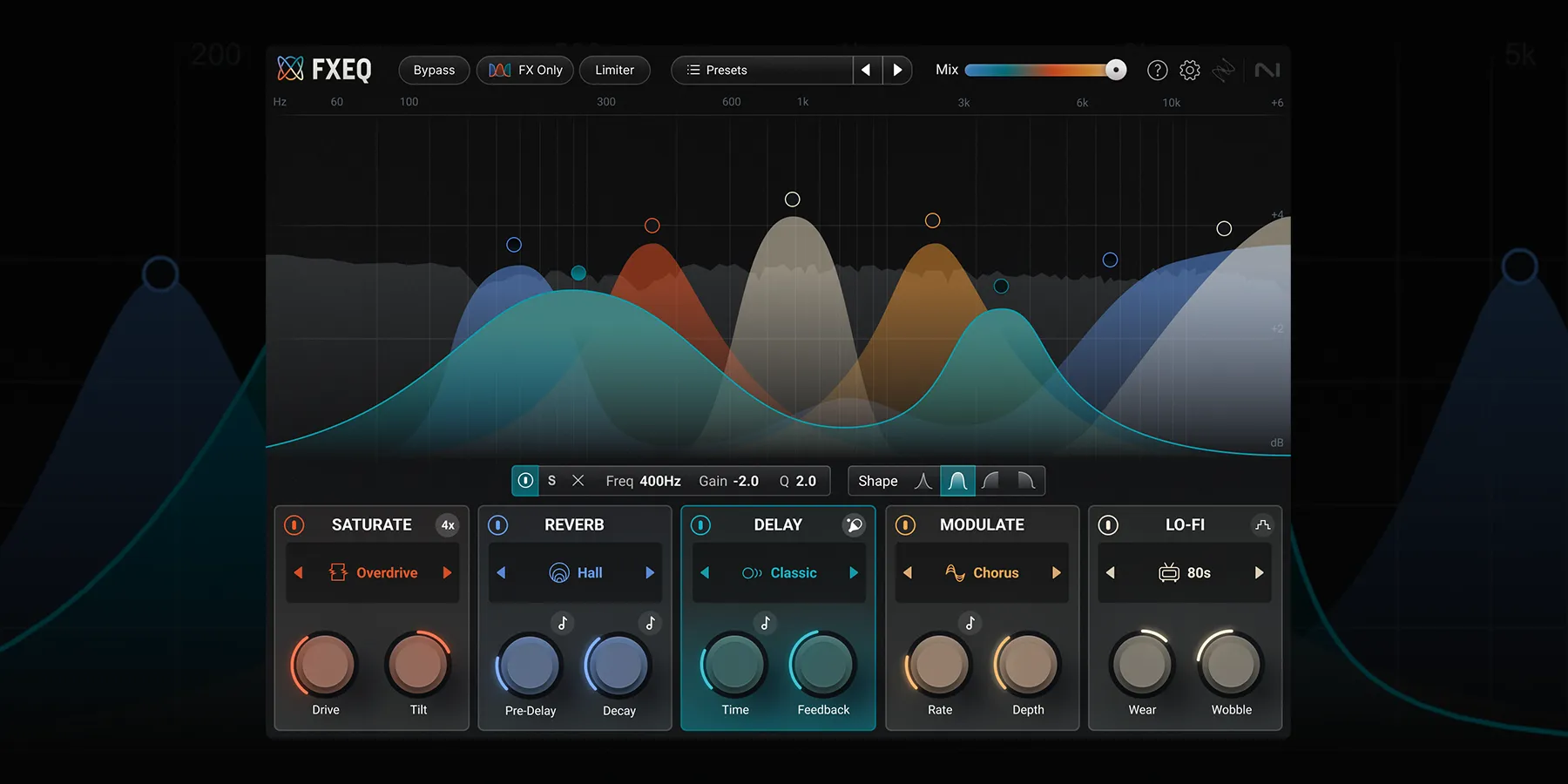
Task: Click the NI logo in the top right
Action: click(x=1267, y=70)
